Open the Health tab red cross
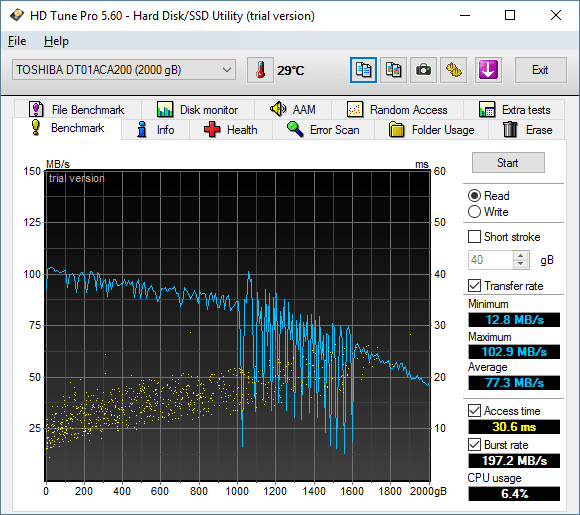The width and height of the screenshot is (580, 515). click(212, 130)
